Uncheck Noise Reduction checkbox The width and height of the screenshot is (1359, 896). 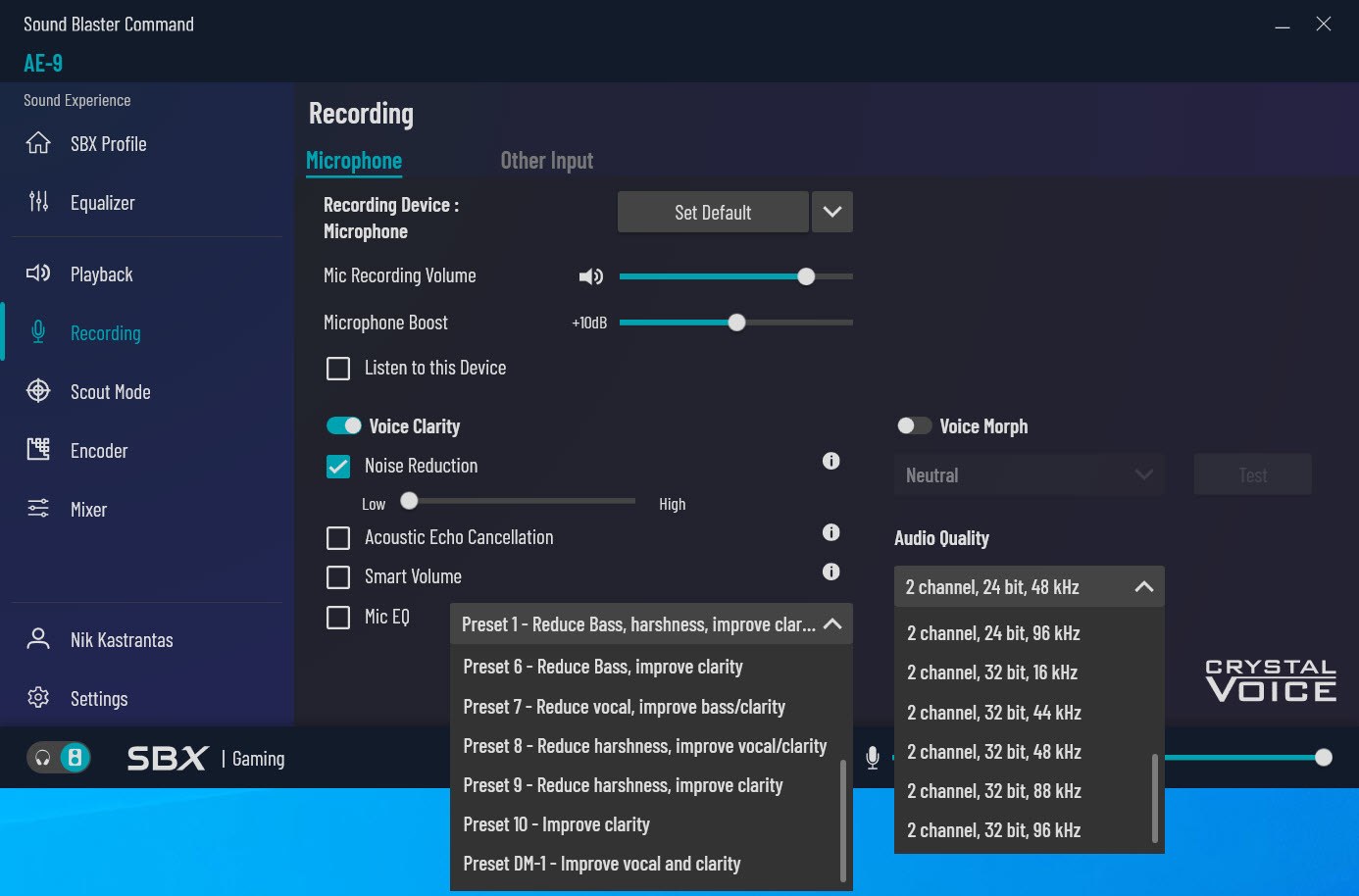(338, 467)
